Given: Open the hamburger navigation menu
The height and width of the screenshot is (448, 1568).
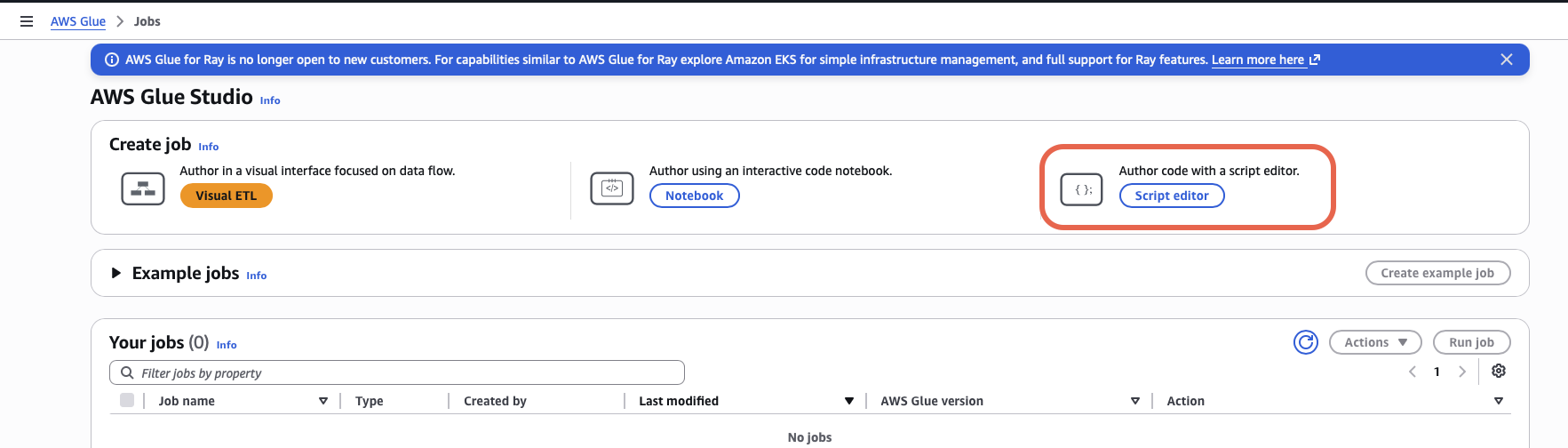Looking at the screenshot, I should coord(27,21).
